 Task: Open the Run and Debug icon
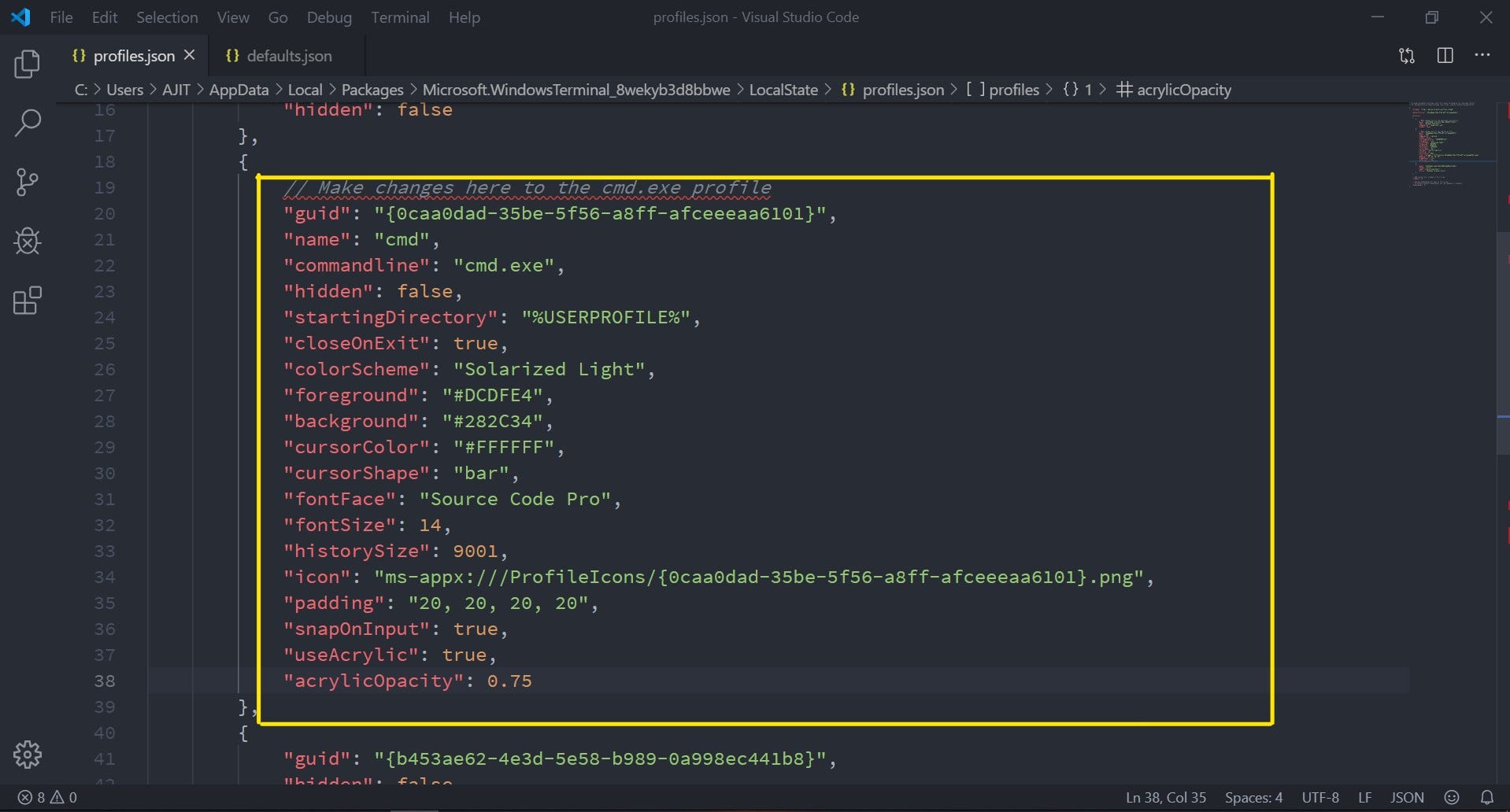pos(27,242)
